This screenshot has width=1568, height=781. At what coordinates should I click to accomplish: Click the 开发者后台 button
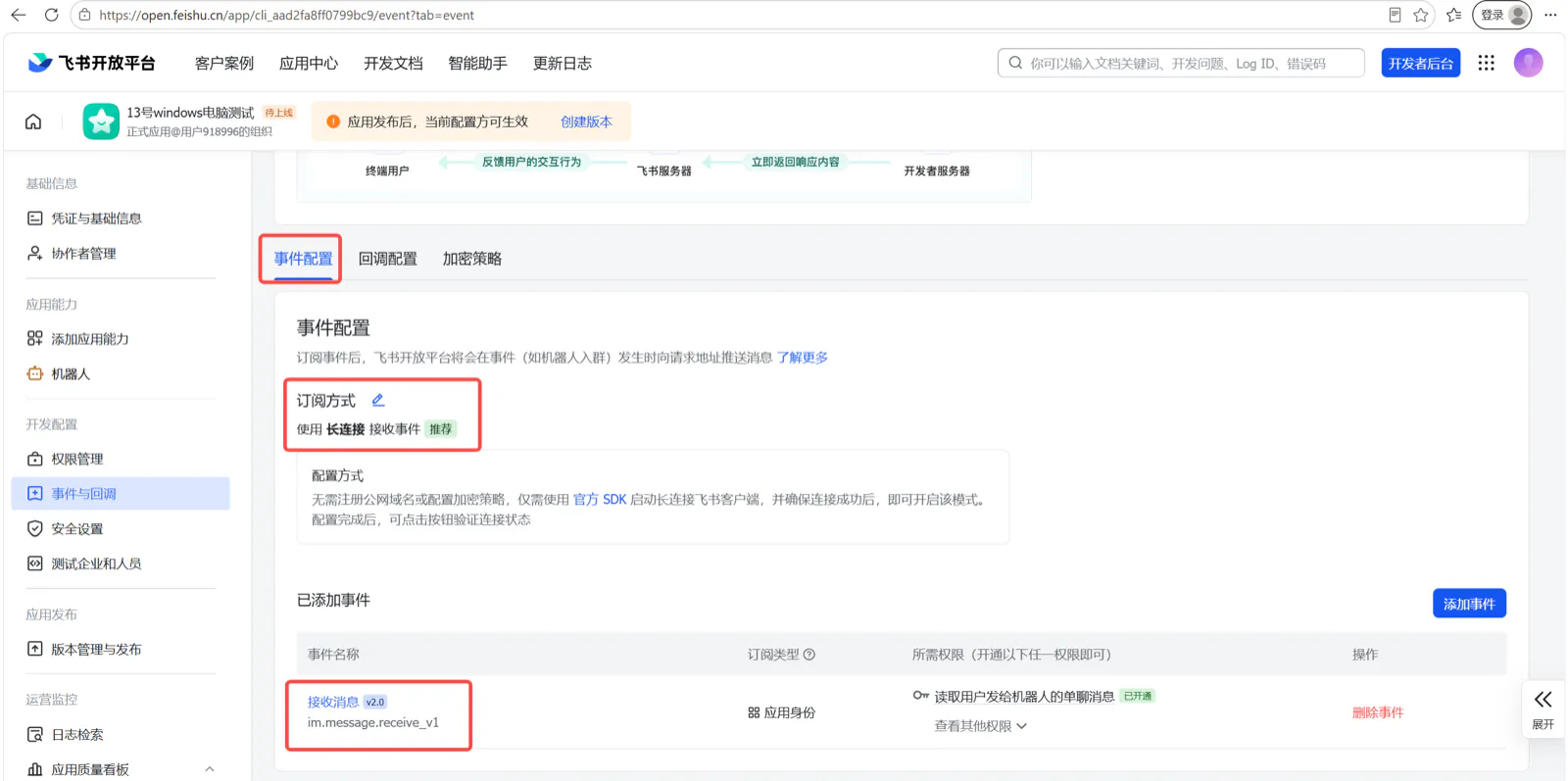pyautogui.click(x=1421, y=63)
